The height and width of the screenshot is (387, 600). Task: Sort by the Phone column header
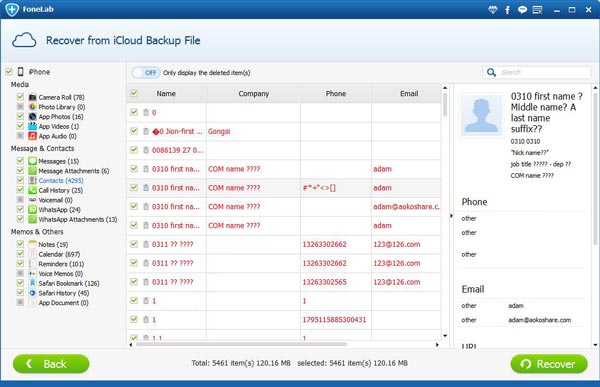336,93
